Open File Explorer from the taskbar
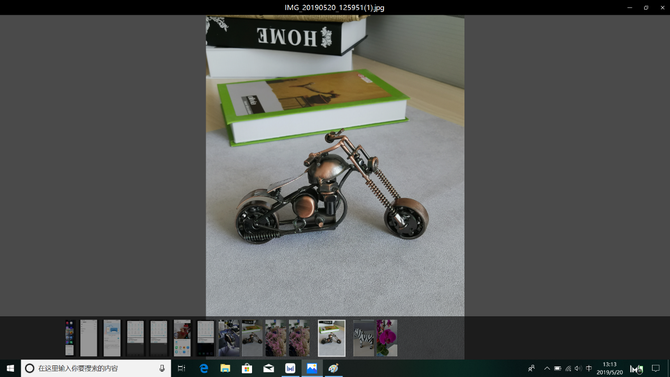 click(225, 368)
